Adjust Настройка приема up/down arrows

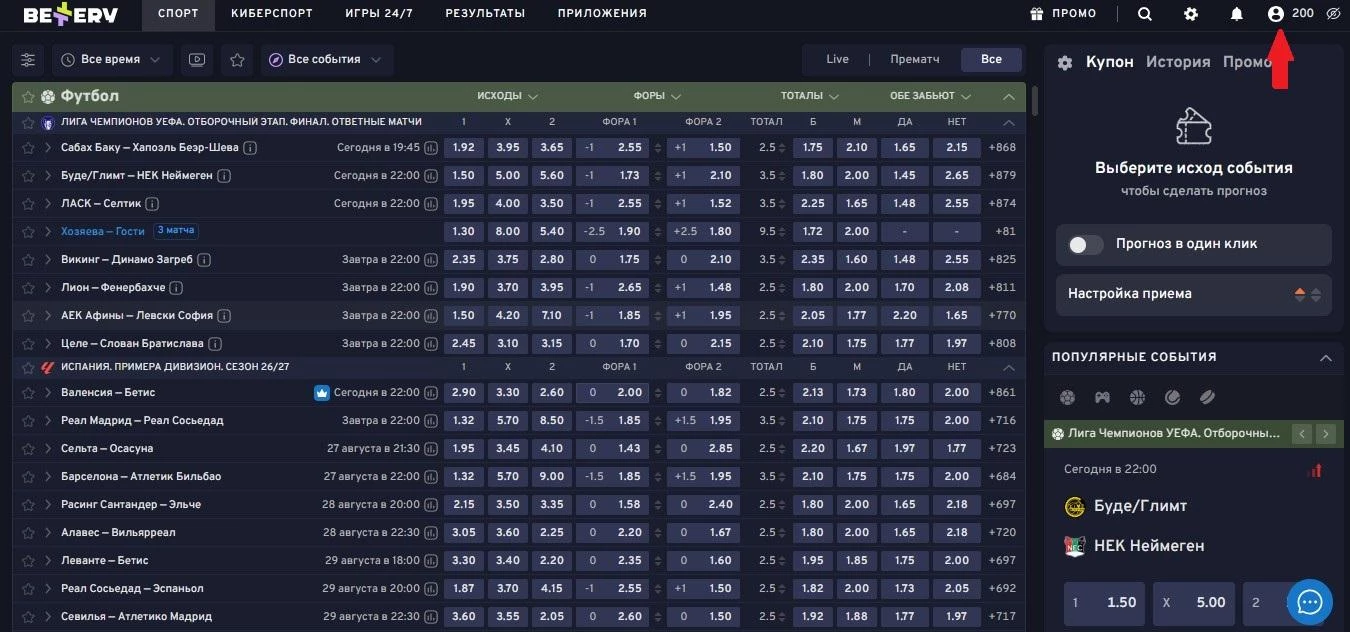pyautogui.click(x=1308, y=294)
